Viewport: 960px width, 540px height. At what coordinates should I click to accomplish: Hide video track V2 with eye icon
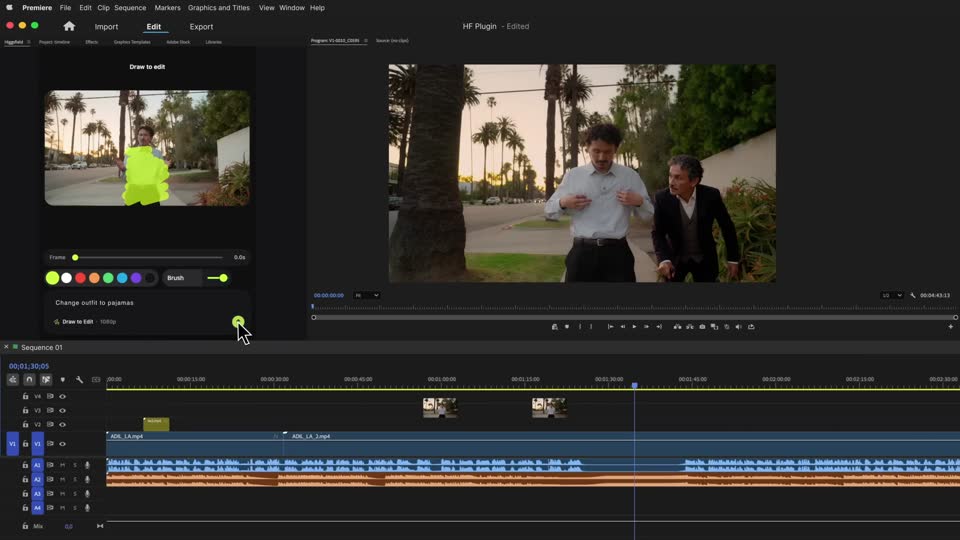tap(62, 424)
